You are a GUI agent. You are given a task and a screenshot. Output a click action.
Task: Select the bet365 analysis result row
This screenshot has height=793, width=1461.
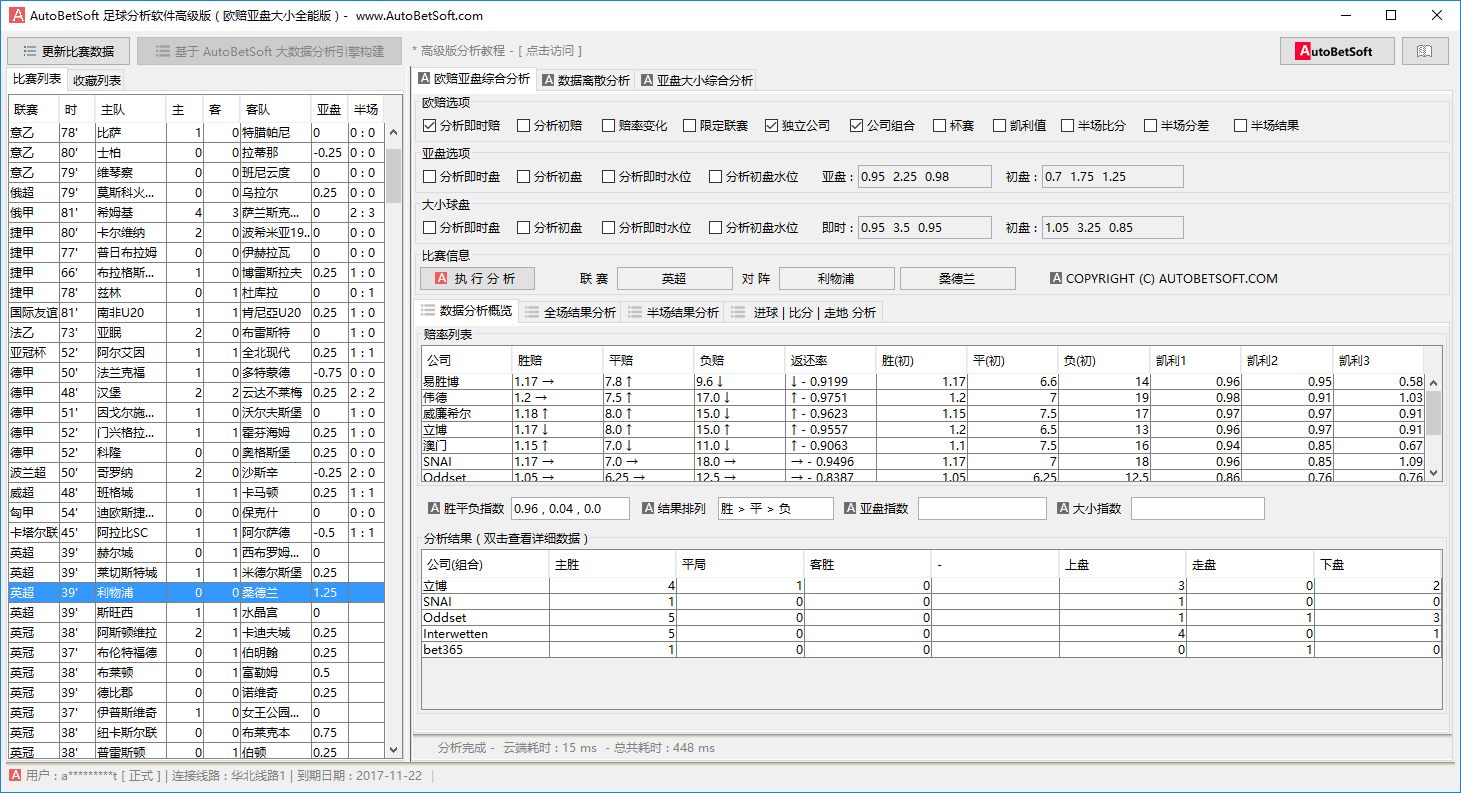(932, 649)
